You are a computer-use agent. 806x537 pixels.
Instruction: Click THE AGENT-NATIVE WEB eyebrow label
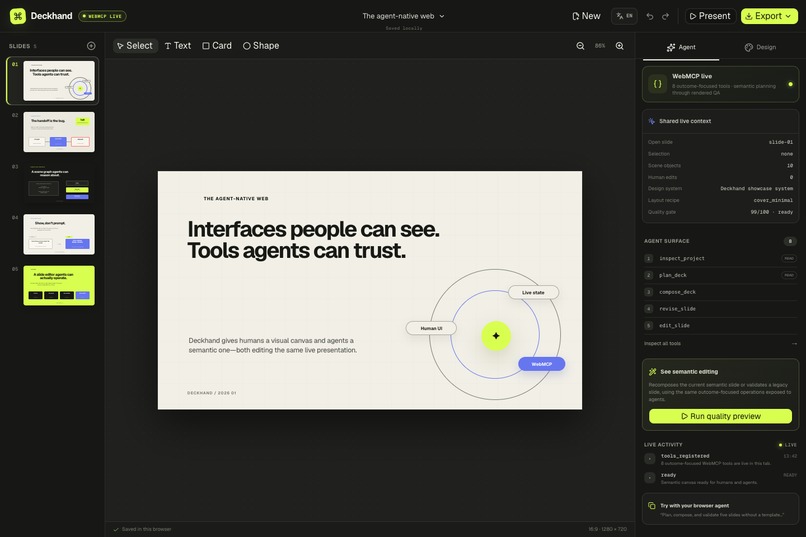tap(236, 198)
